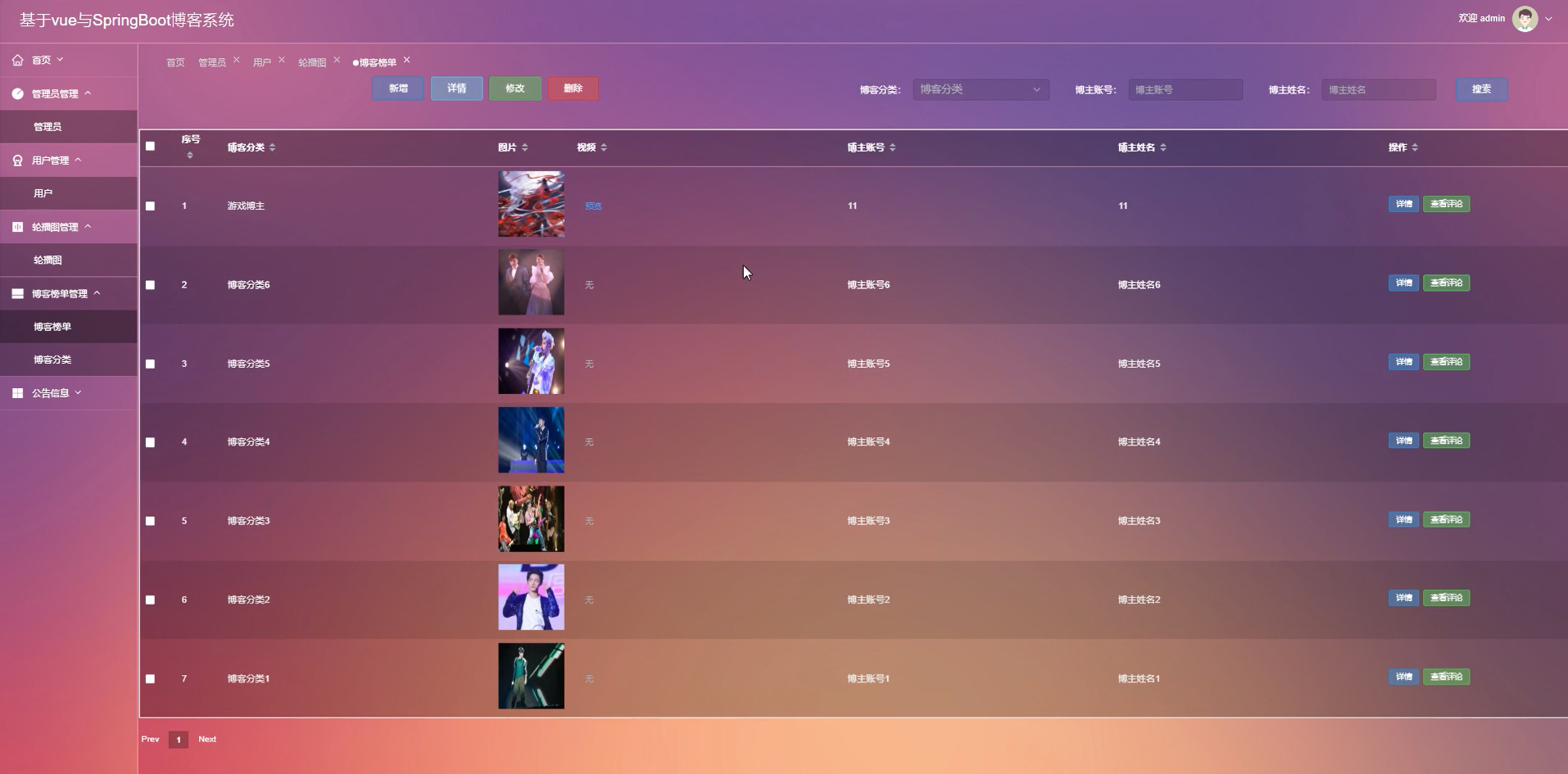Click the Prev pagination link
Screen dimensions: 1568x774
[x=150, y=739]
